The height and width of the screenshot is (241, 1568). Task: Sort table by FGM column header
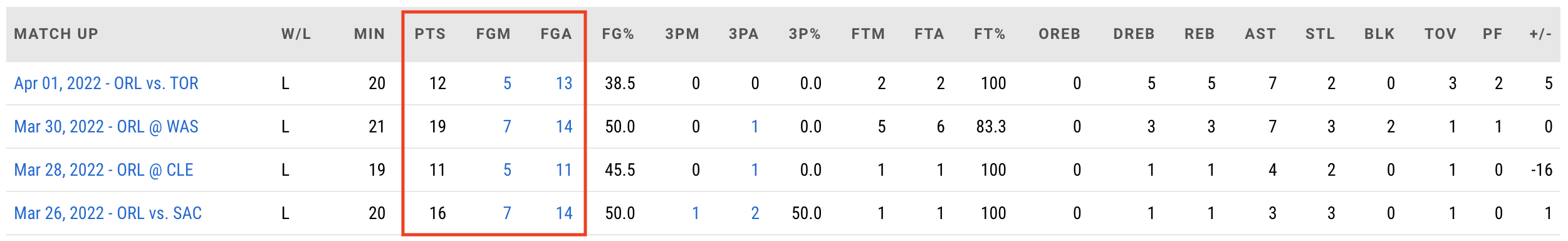point(493,34)
